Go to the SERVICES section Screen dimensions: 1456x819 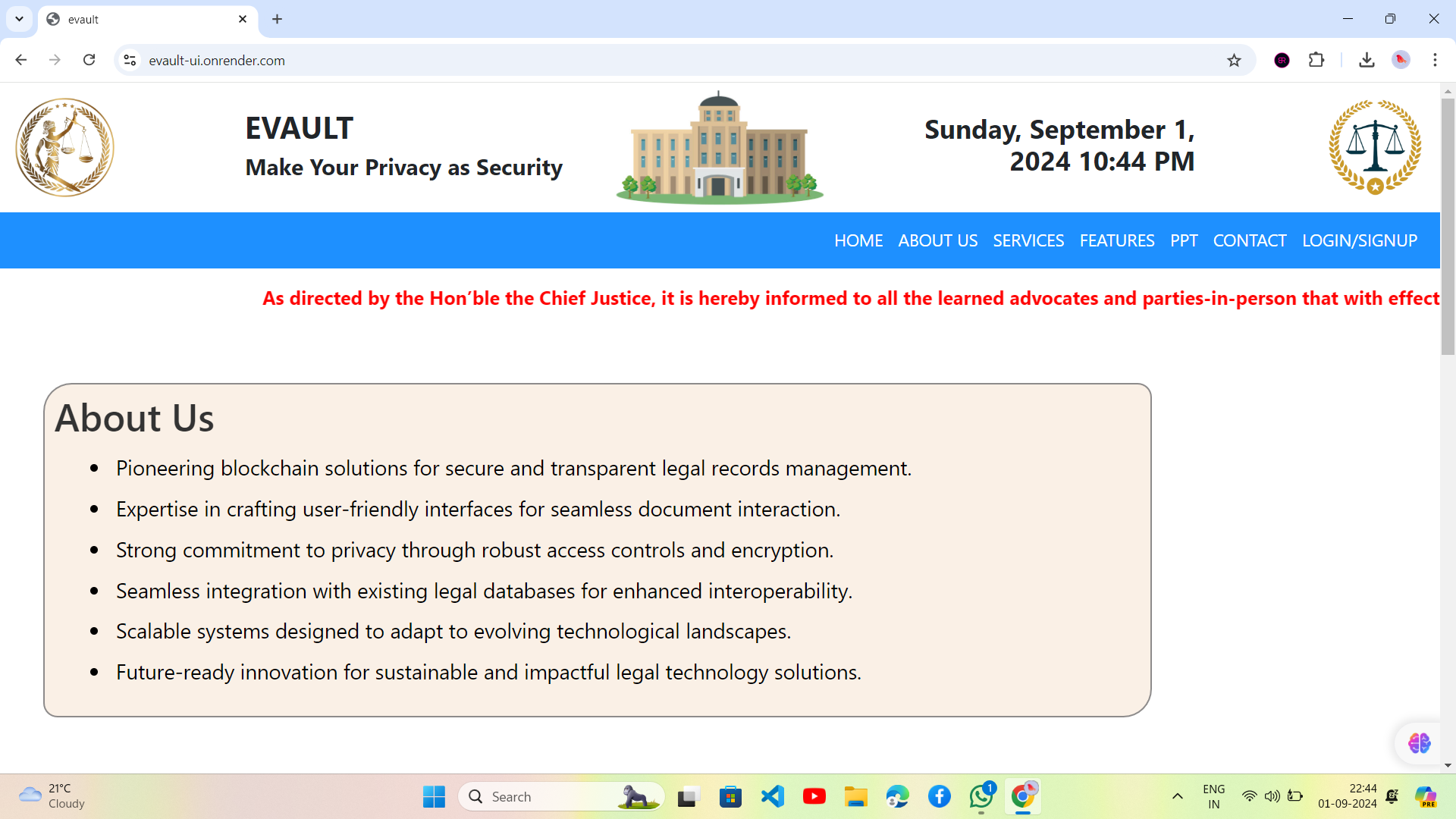(x=1028, y=240)
